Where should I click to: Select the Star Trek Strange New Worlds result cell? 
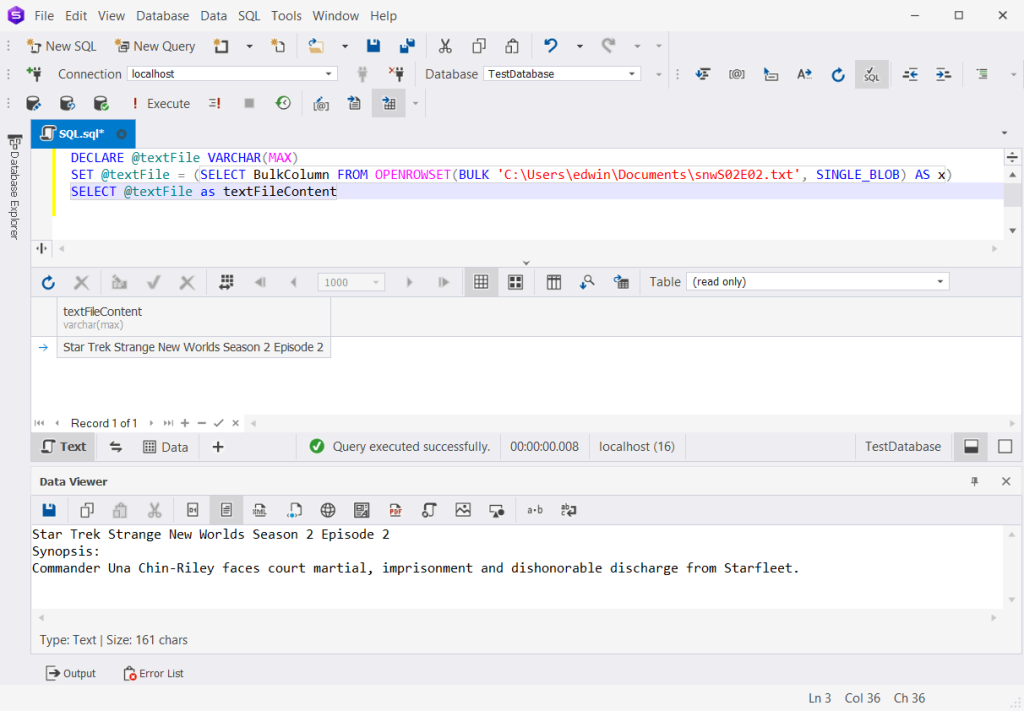[x=193, y=347]
